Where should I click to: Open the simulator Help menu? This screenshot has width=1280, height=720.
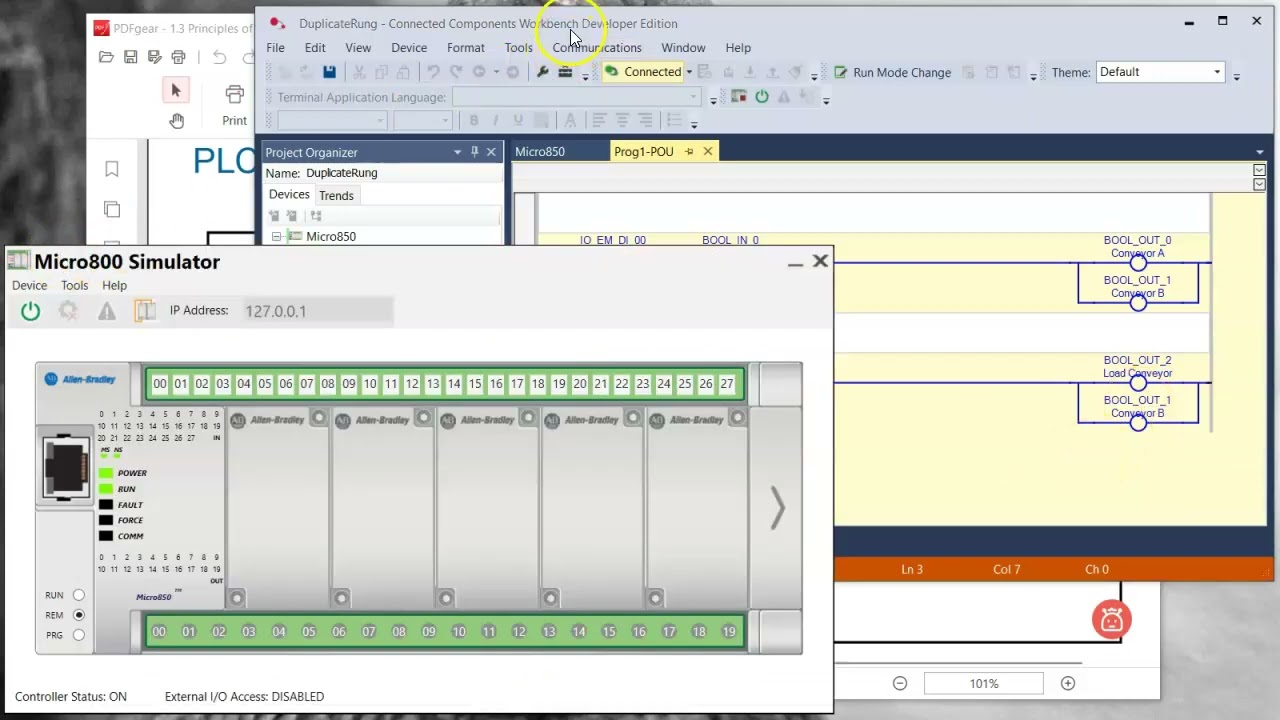114,286
